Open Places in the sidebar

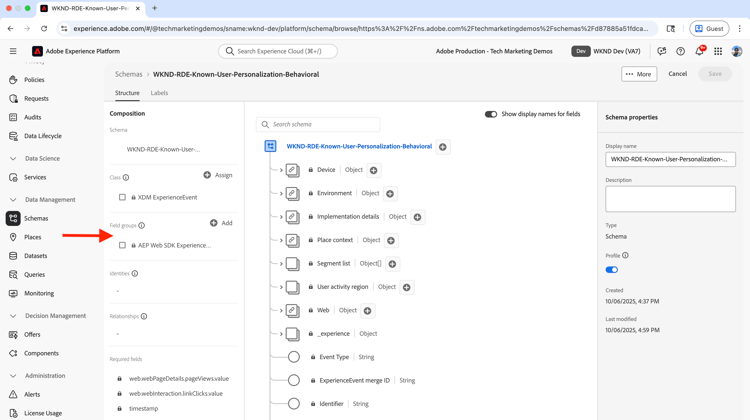[x=33, y=237]
